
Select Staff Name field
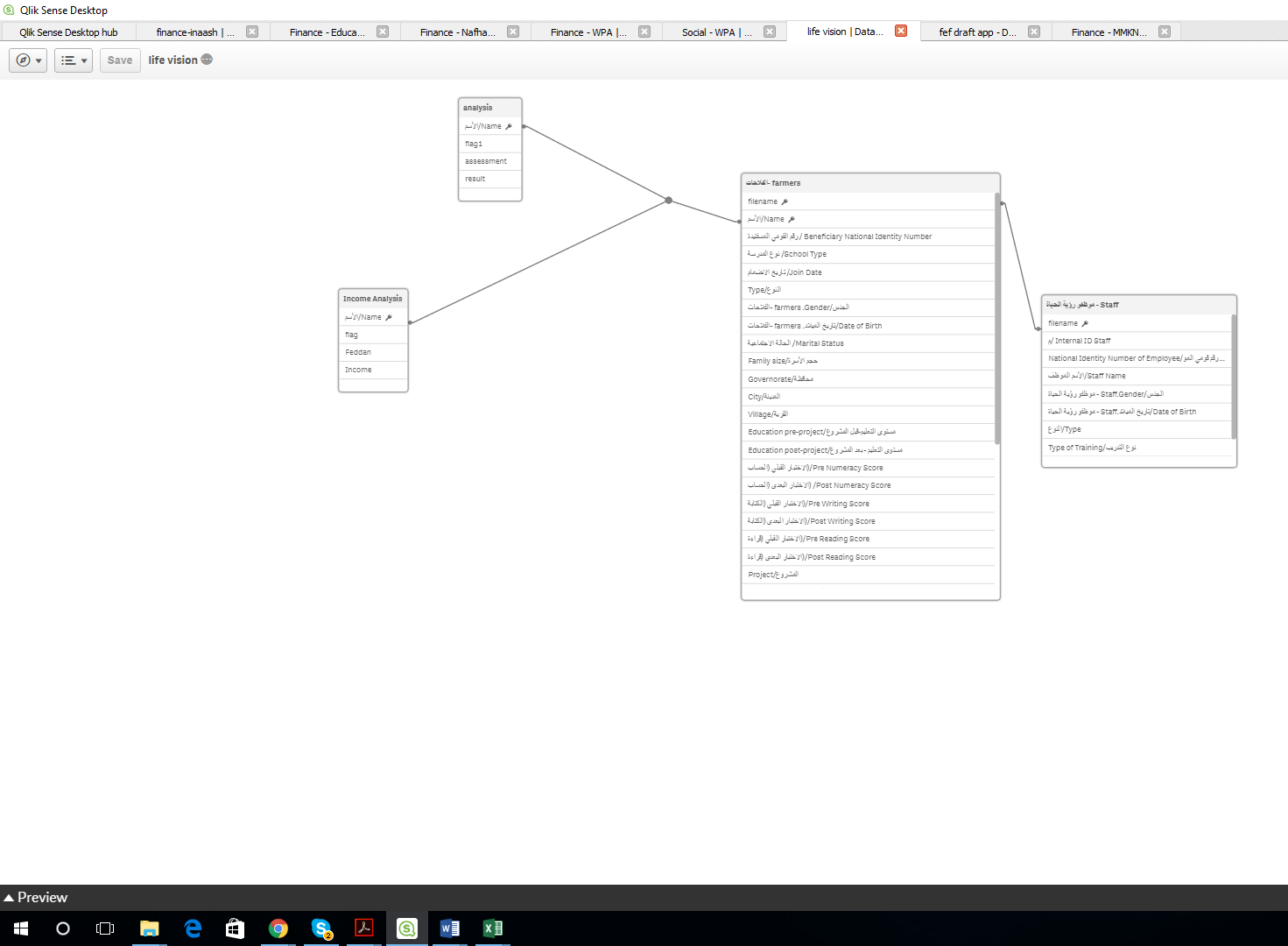point(1137,376)
